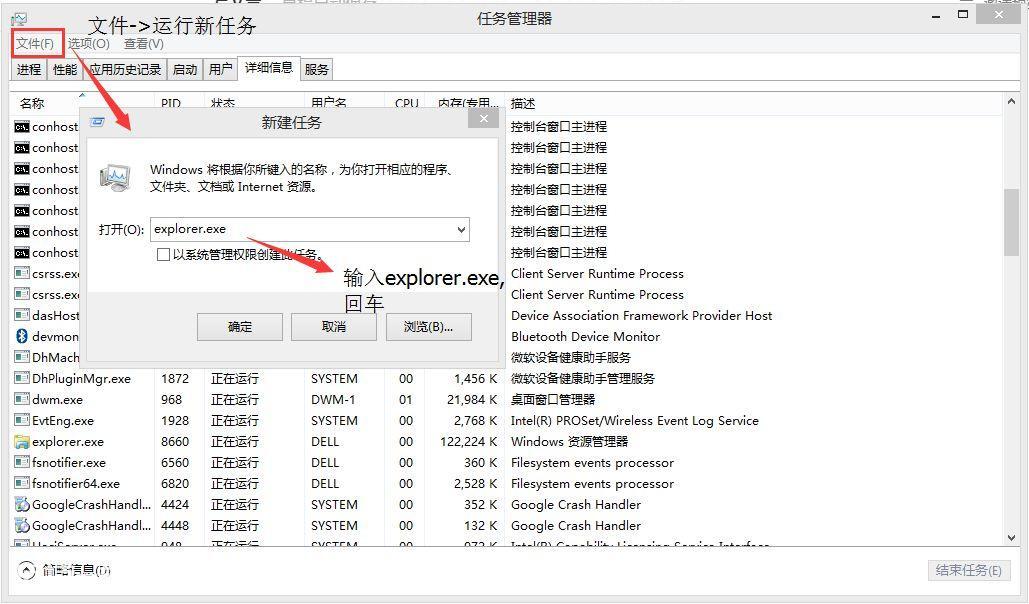Close the 新建任务 dialog

coord(484,119)
